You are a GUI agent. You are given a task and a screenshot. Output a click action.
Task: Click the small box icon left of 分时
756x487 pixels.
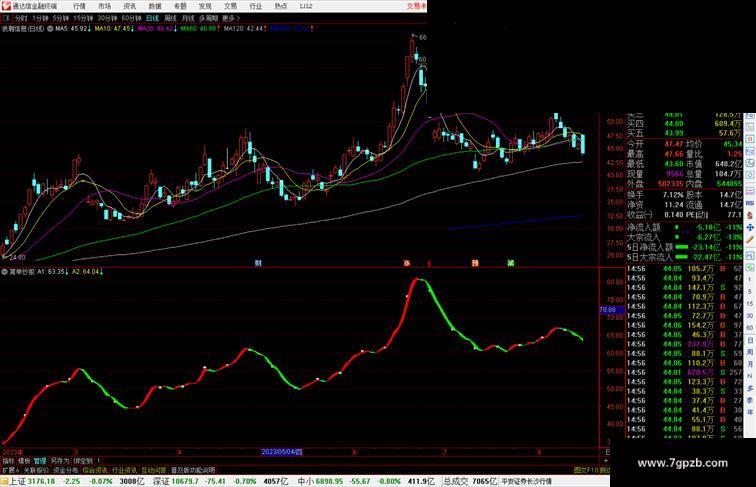tap(6, 18)
